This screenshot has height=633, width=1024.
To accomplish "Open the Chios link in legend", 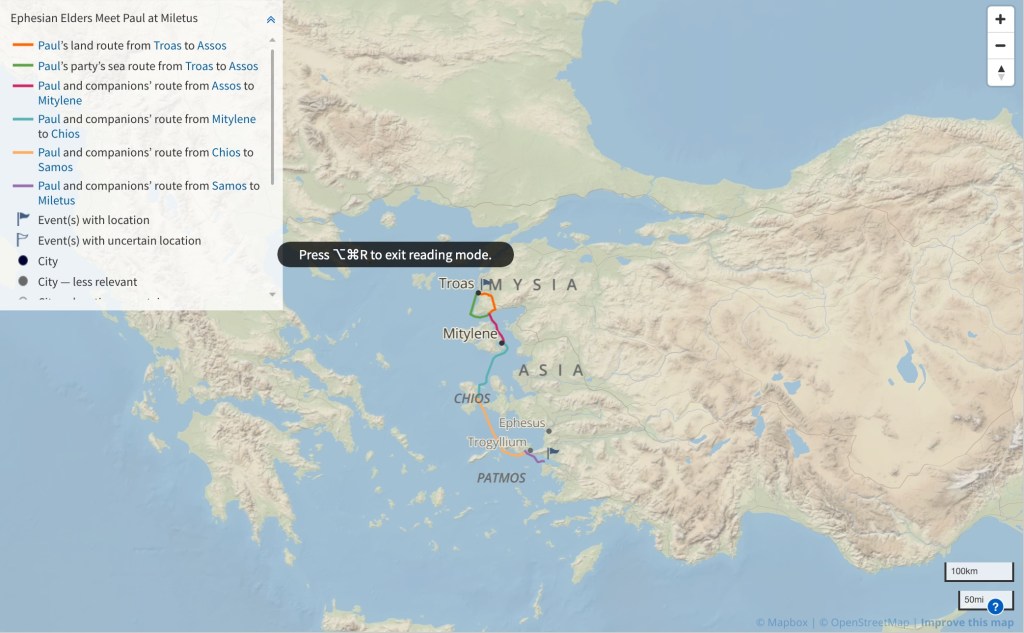I will point(65,134).
